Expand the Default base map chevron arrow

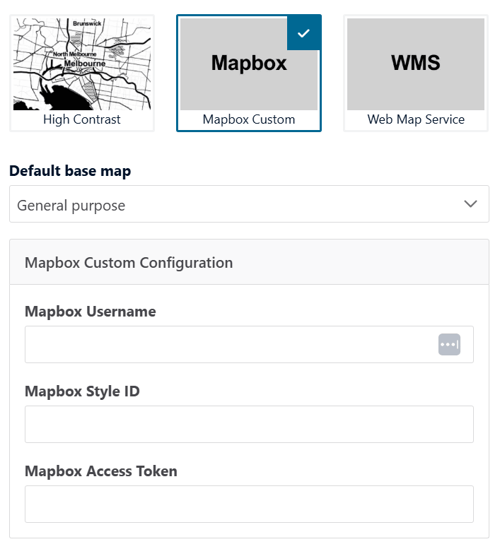[470, 204]
